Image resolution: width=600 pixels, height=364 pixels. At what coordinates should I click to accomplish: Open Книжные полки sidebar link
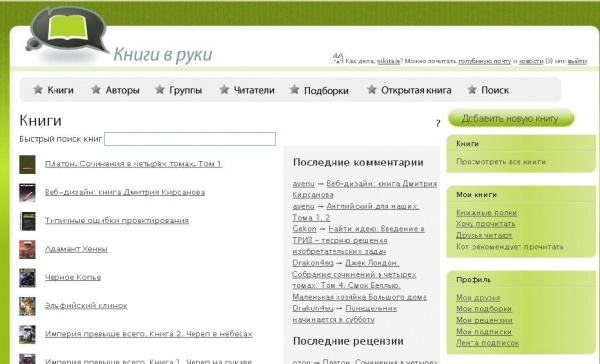486,212
